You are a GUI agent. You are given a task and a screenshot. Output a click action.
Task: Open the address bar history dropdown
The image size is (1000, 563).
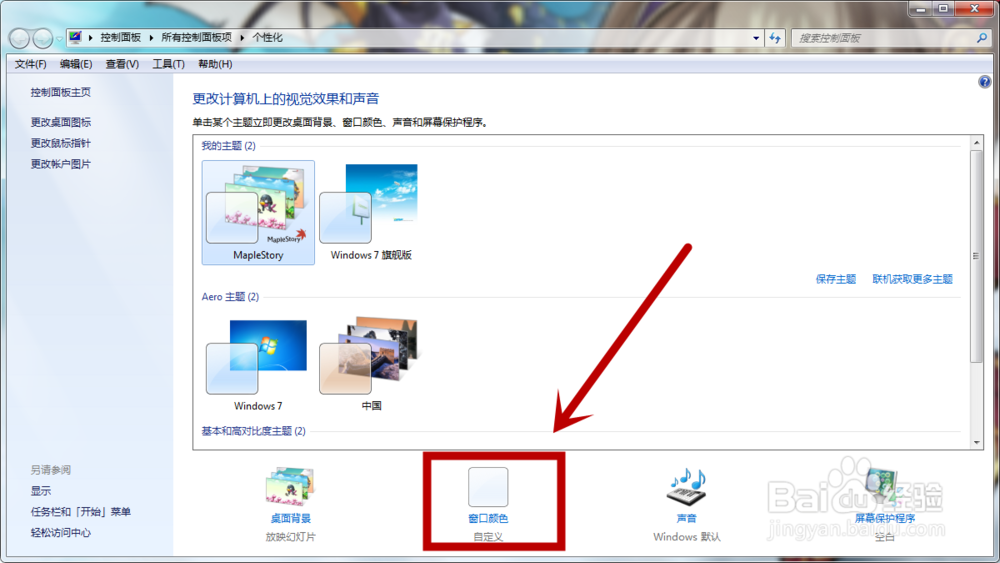(756, 38)
